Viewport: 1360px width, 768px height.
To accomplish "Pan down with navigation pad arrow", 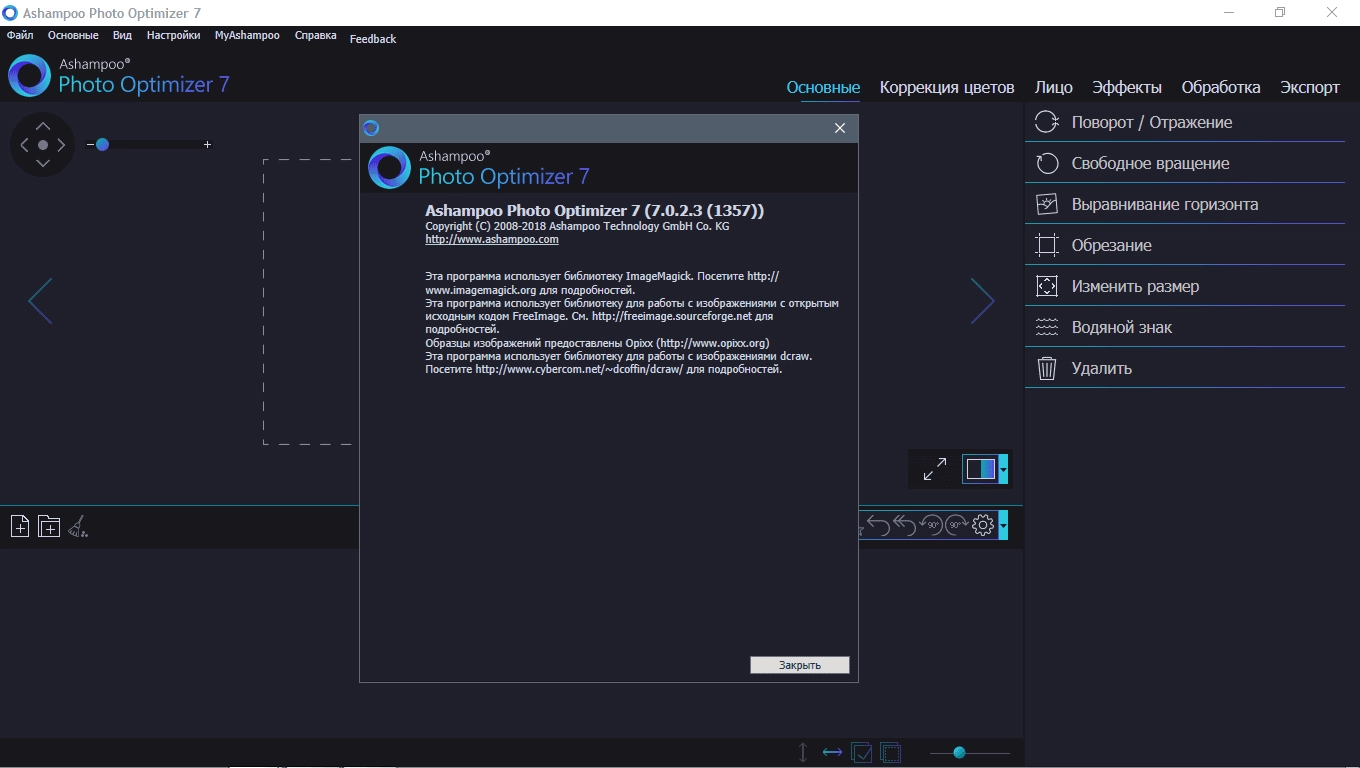I will click(x=43, y=163).
